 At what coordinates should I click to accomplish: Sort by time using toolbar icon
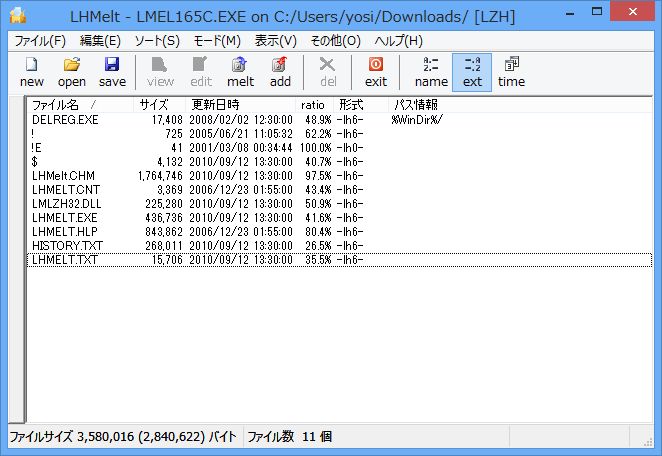pyautogui.click(x=511, y=72)
